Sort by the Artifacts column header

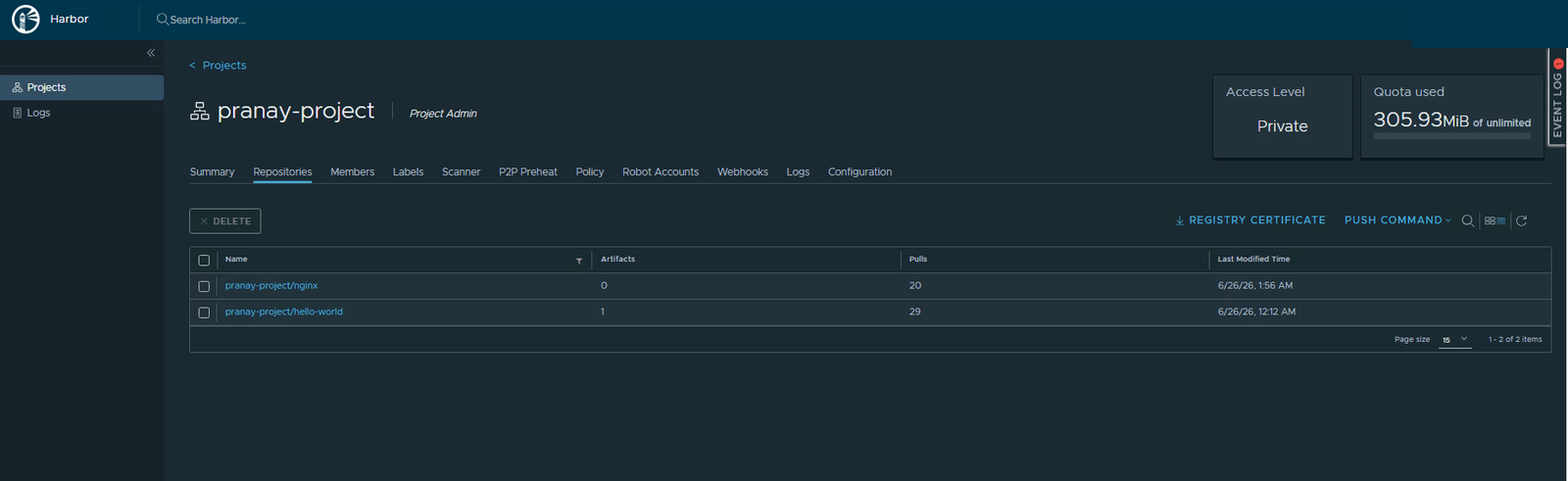(617, 260)
